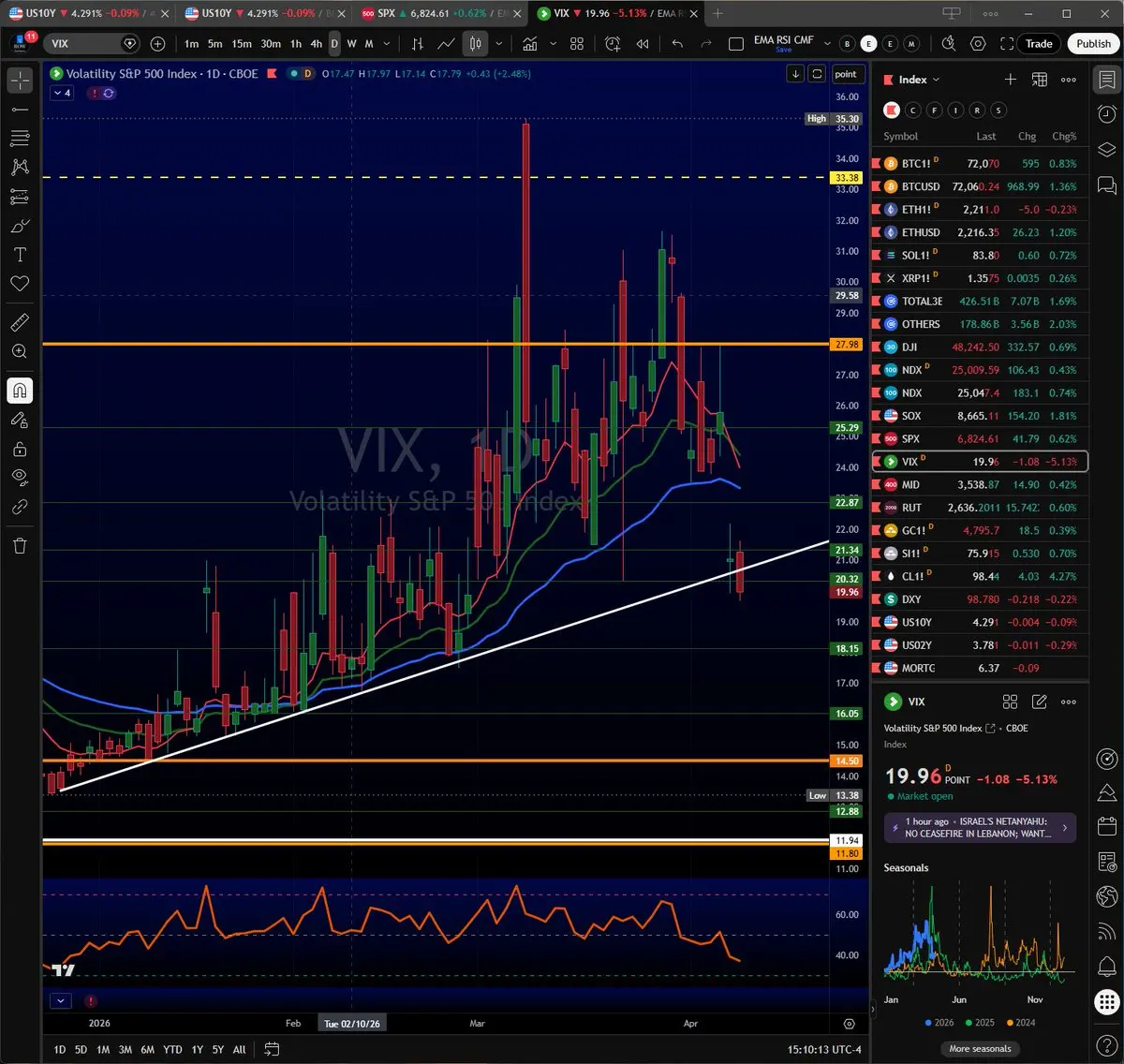Image resolution: width=1124 pixels, height=1064 pixels.
Task: Switch to the SPX 6,824.61 tab
Action: (x=438, y=13)
